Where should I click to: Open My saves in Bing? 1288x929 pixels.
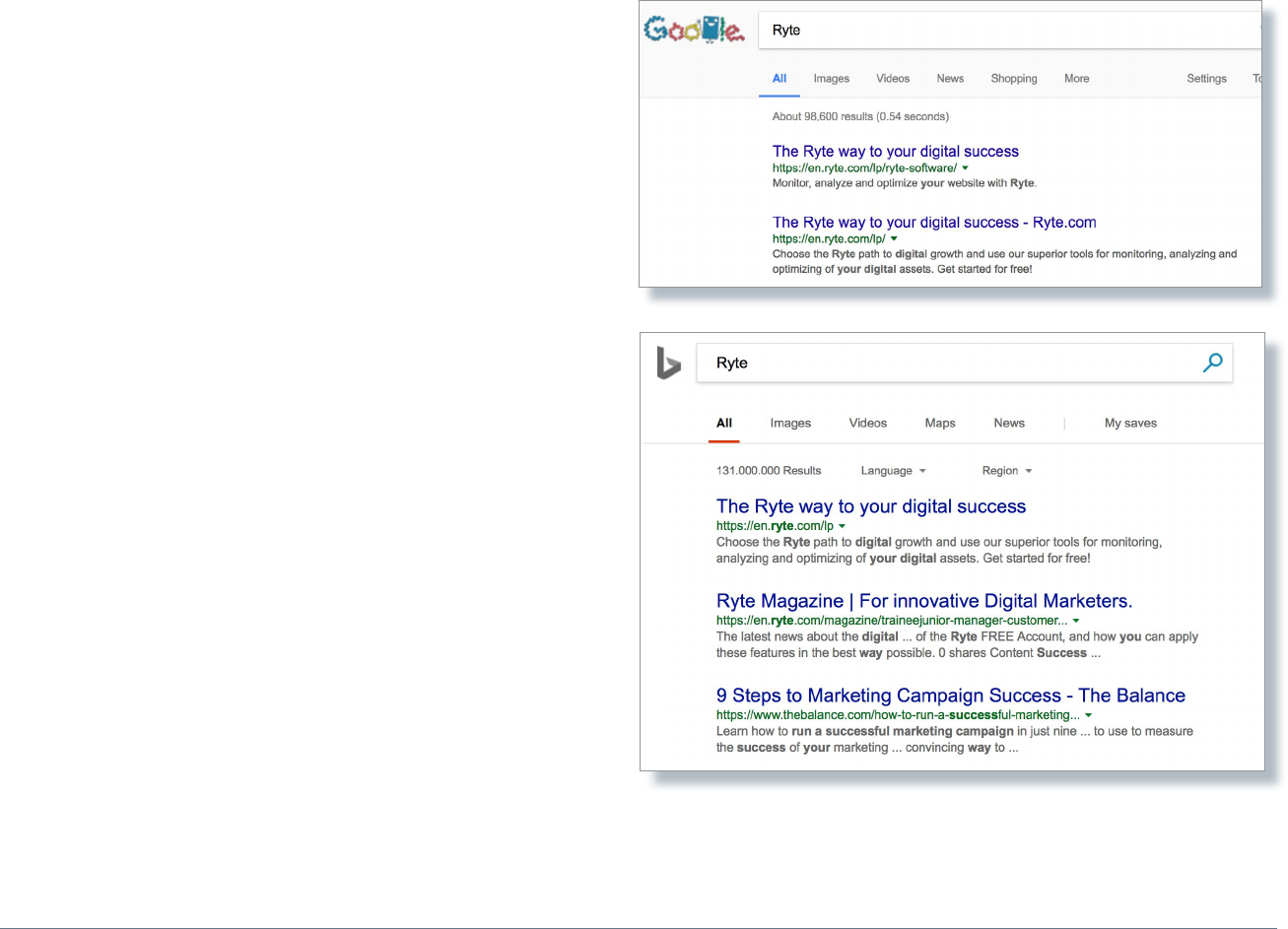(1130, 423)
